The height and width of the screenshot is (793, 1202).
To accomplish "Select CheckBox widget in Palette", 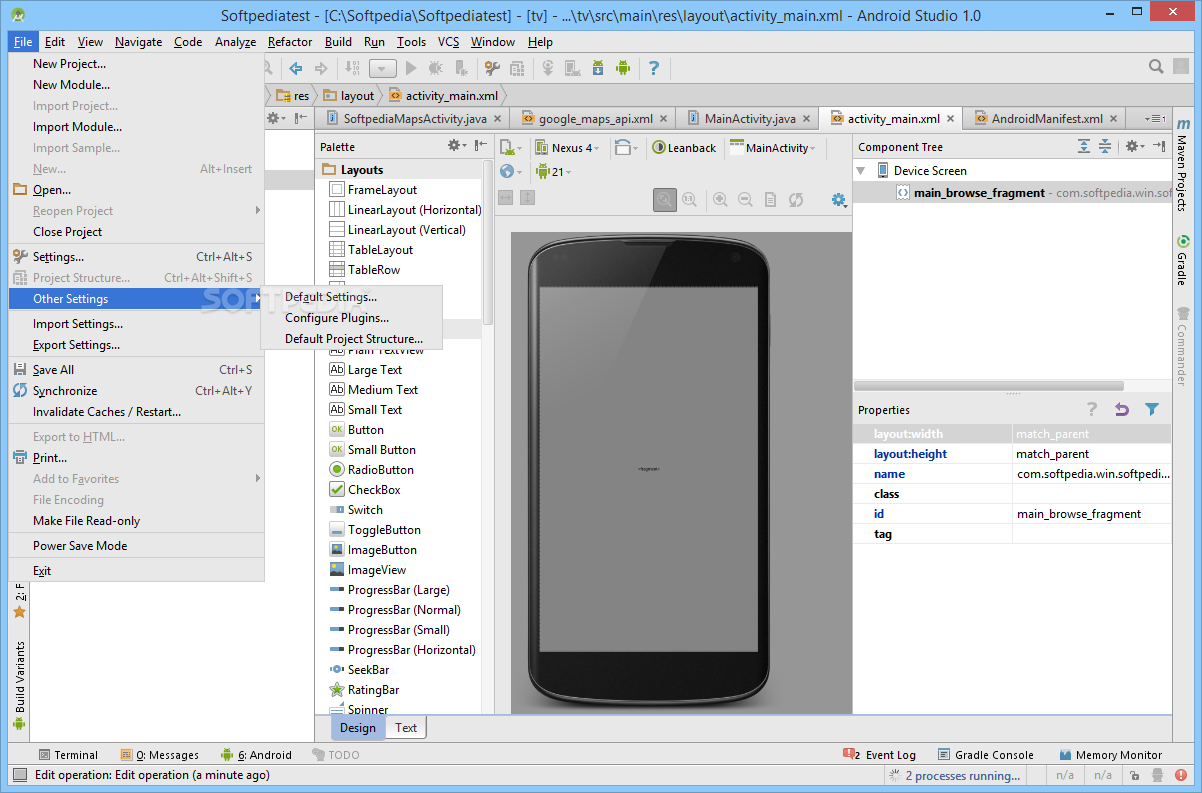I will [373, 490].
